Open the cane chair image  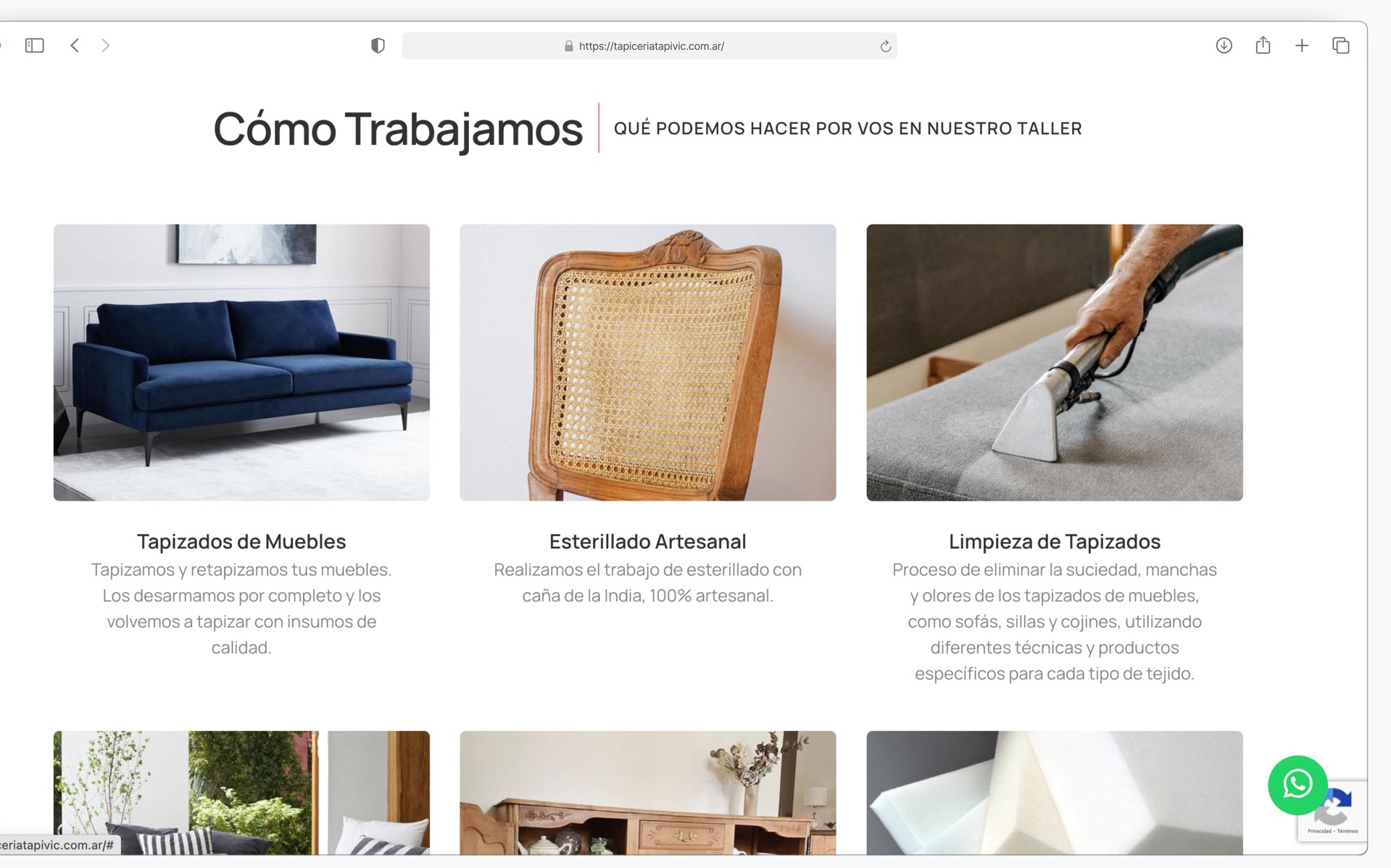pos(647,362)
